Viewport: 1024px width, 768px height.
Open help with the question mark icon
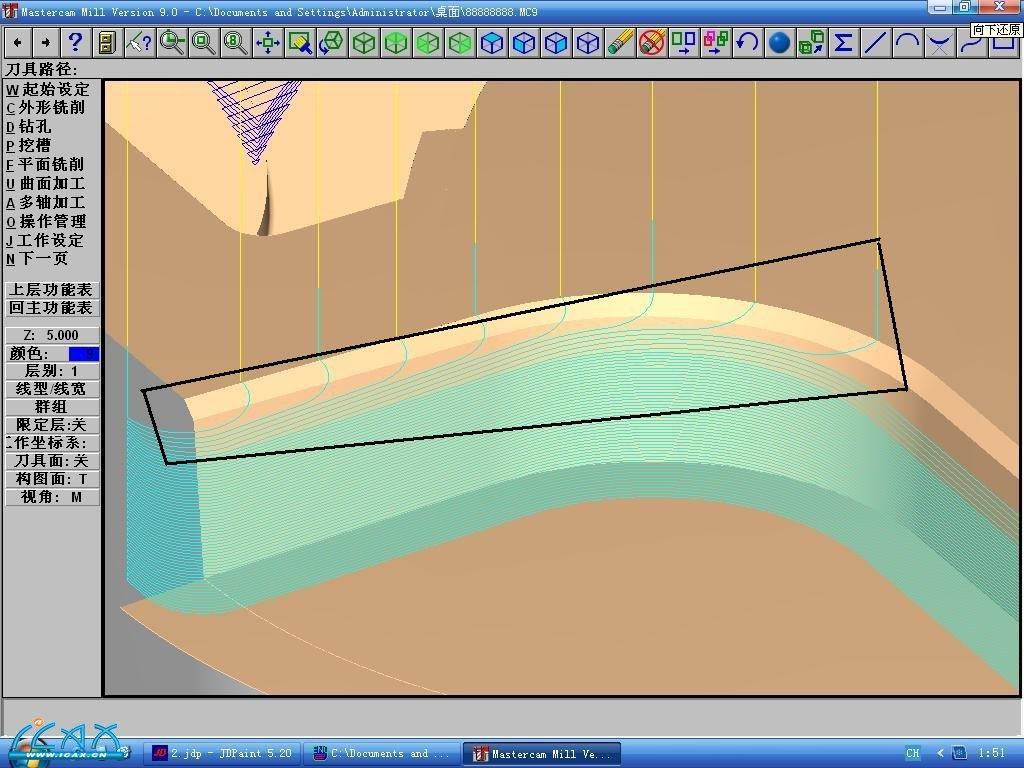coord(75,43)
